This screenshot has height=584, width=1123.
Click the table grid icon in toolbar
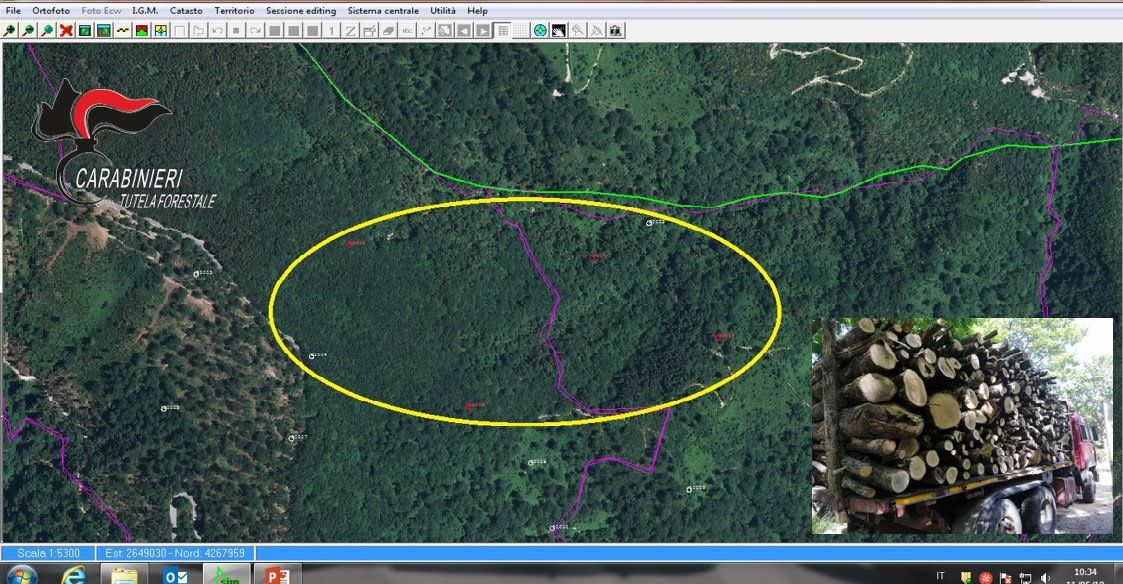click(502, 30)
